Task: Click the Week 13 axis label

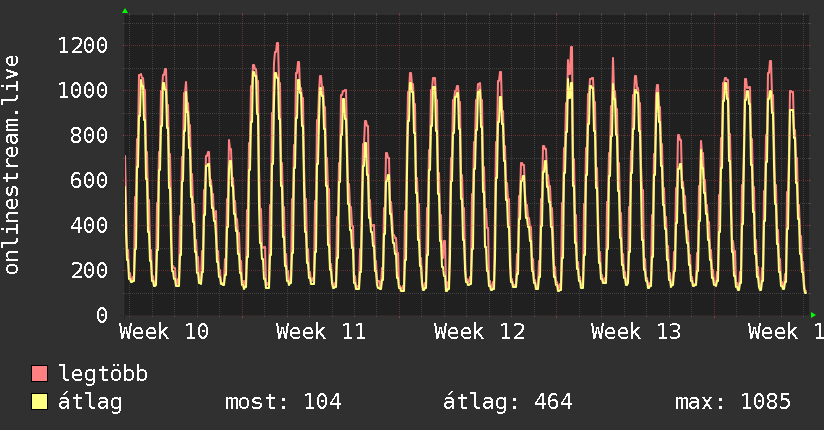Action: (636, 332)
